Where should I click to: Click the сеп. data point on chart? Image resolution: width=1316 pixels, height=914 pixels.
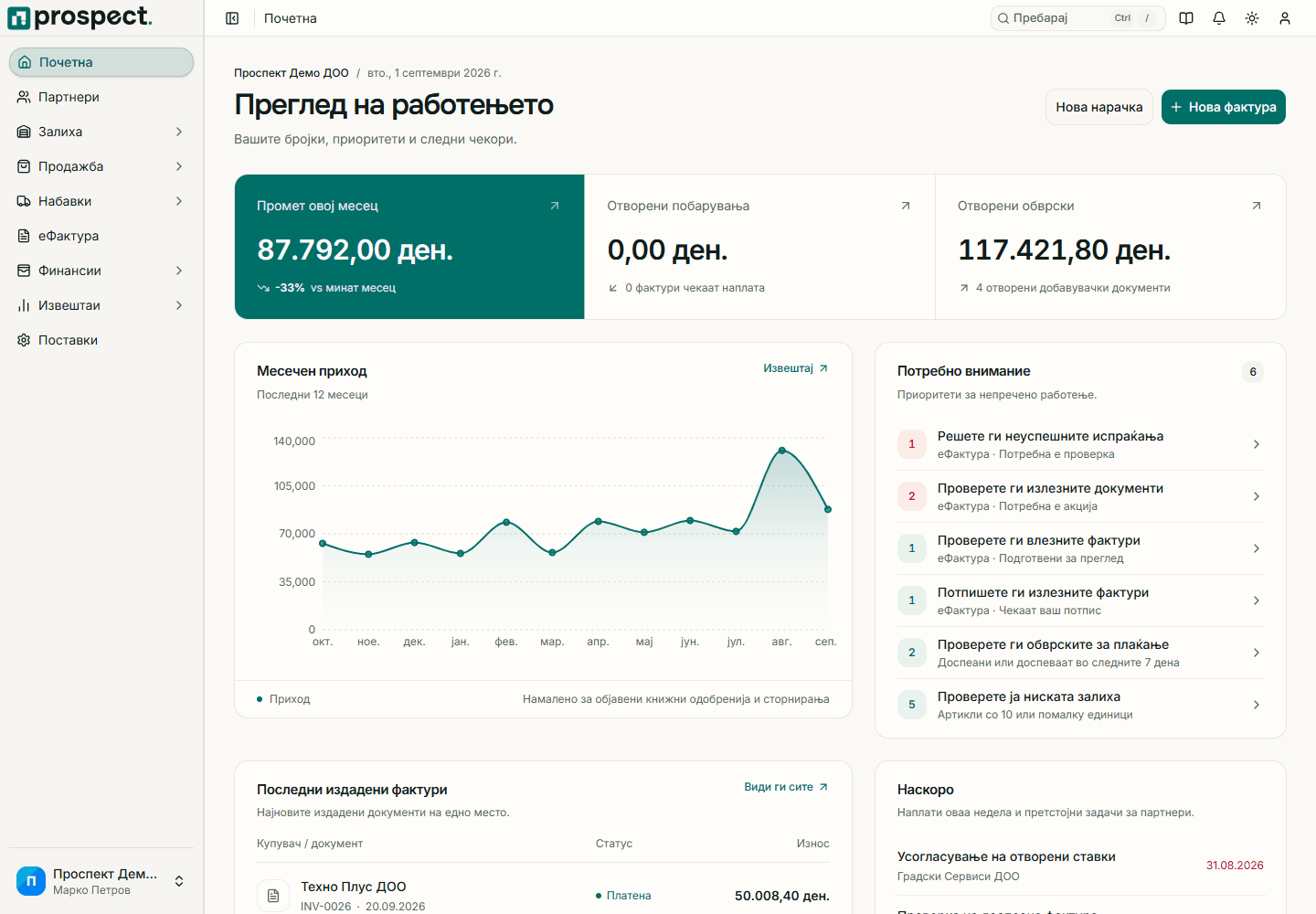coord(828,509)
